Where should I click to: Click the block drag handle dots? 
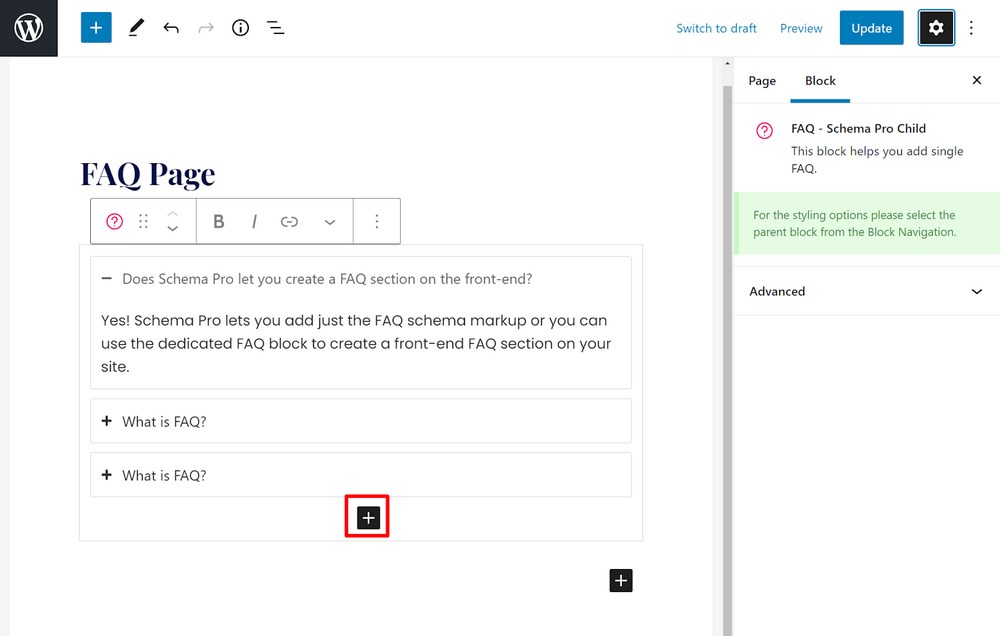[x=143, y=221]
